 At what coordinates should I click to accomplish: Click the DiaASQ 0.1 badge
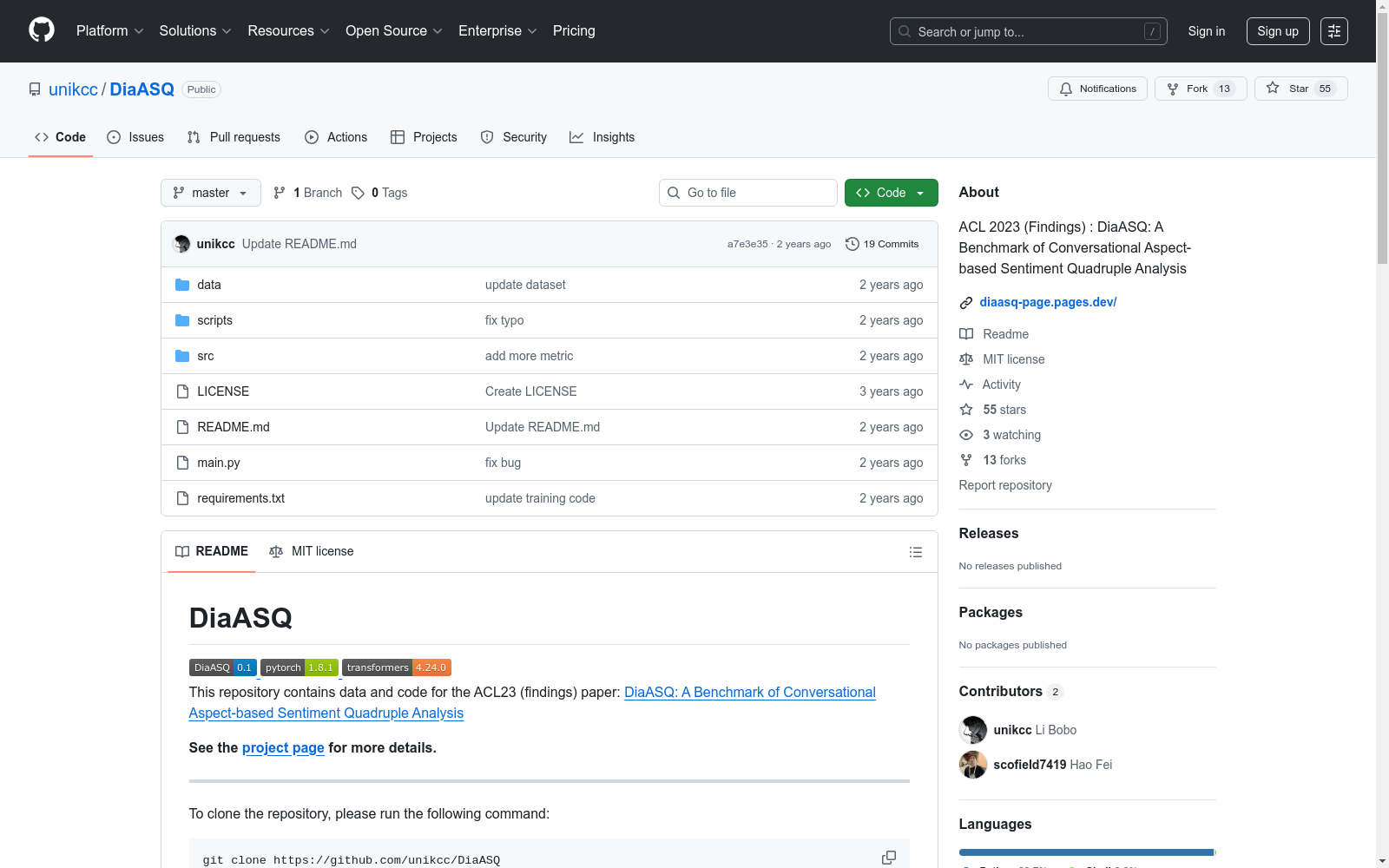223,667
